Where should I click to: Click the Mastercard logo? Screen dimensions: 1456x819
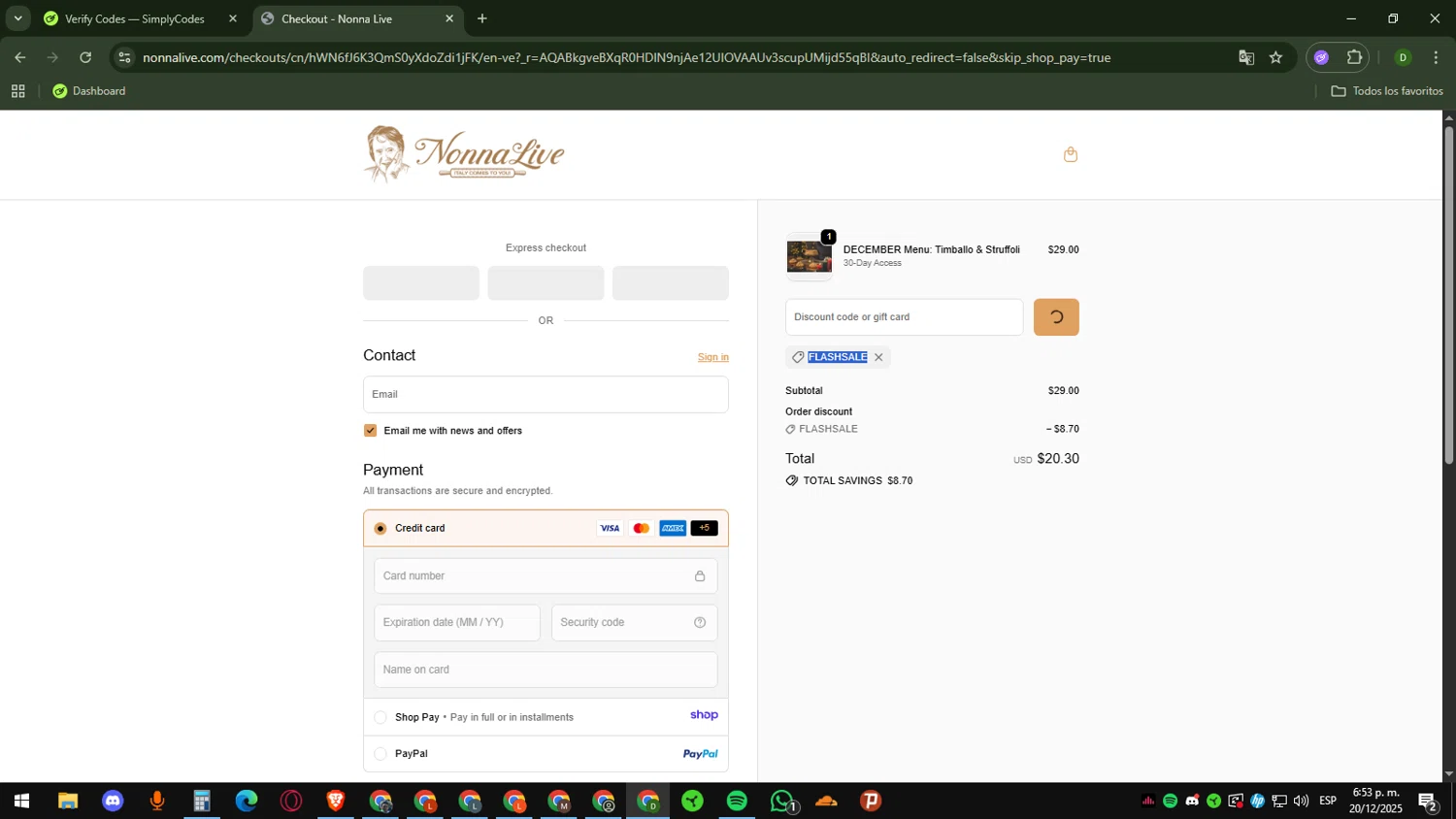pyautogui.click(x=641, y=529)
